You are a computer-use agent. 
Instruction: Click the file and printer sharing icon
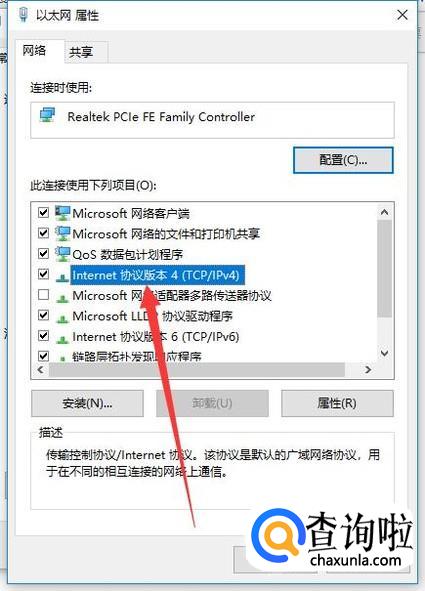[x=62, y=233]
